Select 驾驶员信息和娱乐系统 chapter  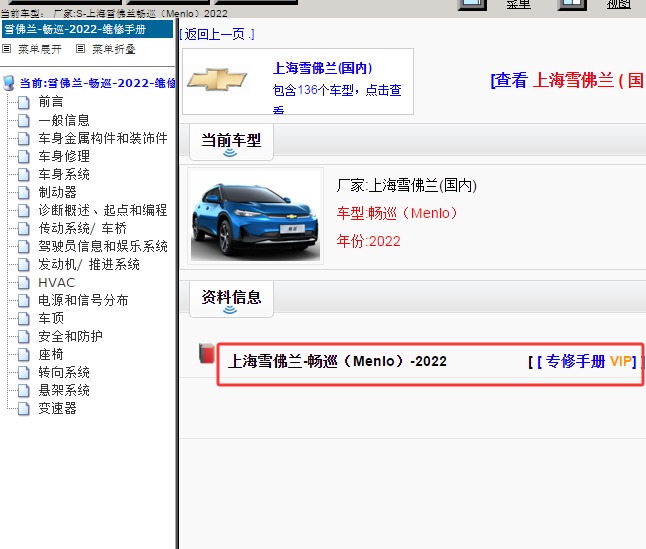103,246
